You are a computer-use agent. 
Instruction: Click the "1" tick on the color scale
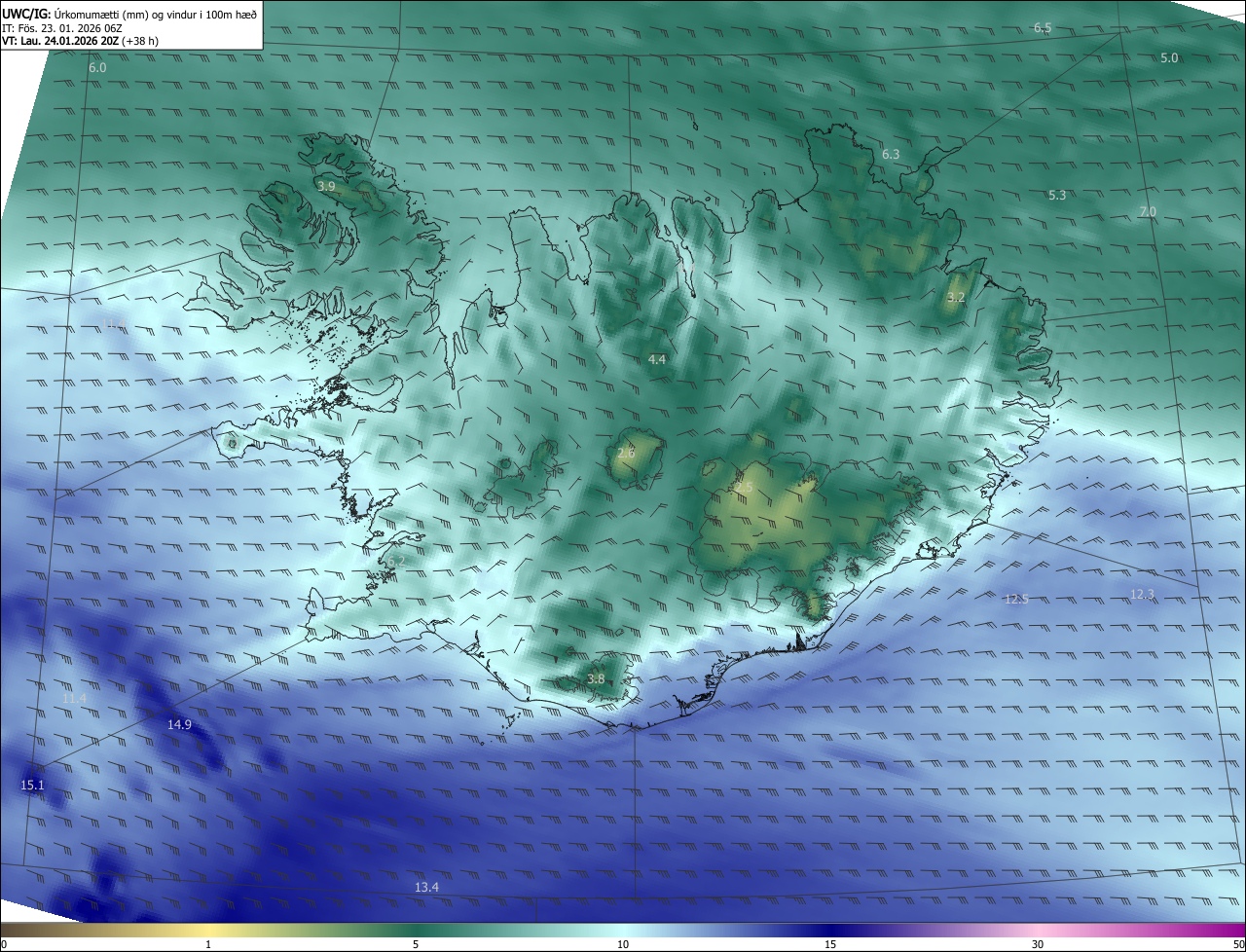tap(208, 944)
